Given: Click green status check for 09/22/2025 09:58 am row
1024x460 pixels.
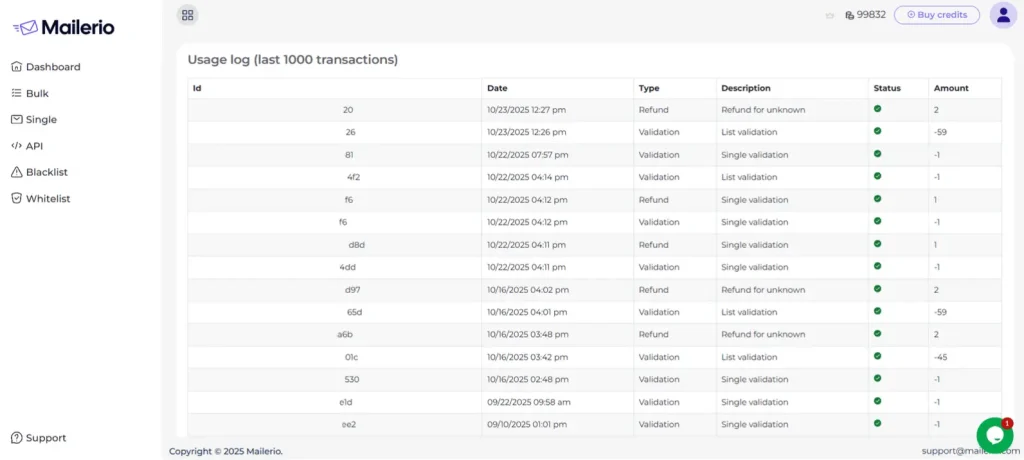Looking at the screenshot, I should 878,401.
